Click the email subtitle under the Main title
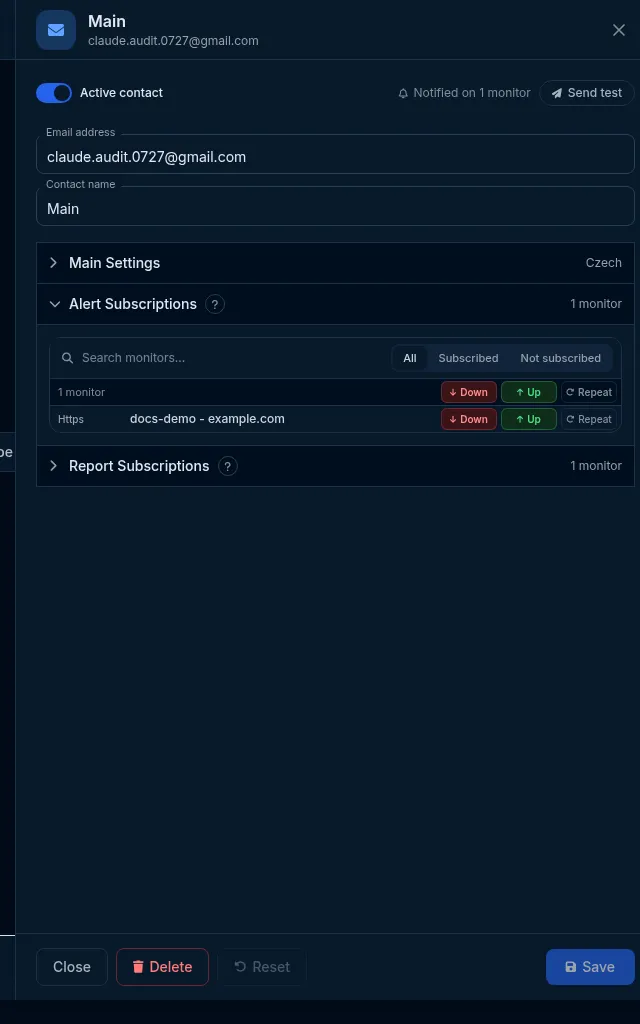Screen dimensions: 640x1024 coord(173,41)
